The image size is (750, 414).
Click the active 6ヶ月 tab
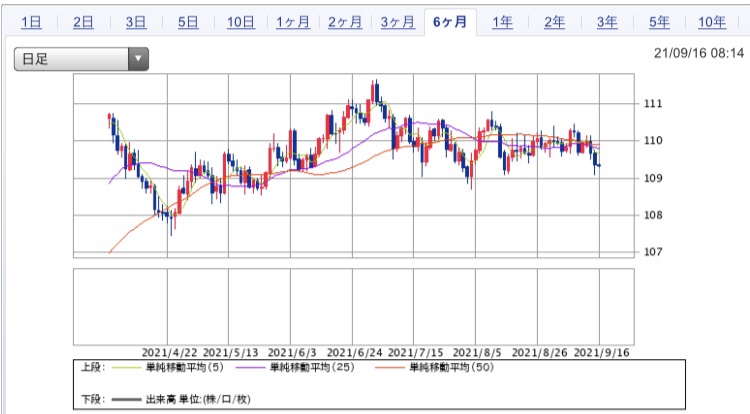[450, 22]
